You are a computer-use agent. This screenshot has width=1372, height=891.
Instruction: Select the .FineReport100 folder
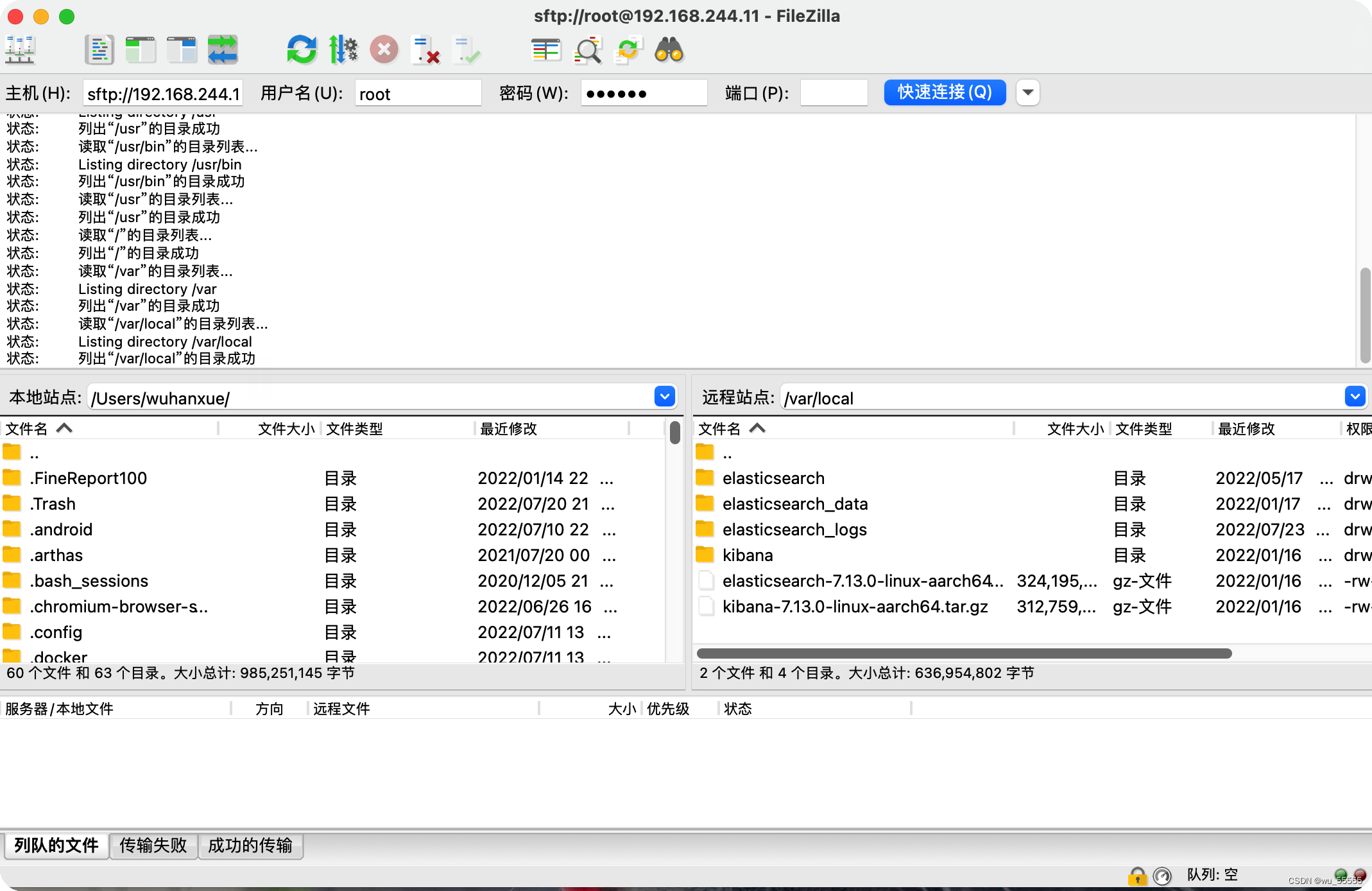[x=332, y=478]
